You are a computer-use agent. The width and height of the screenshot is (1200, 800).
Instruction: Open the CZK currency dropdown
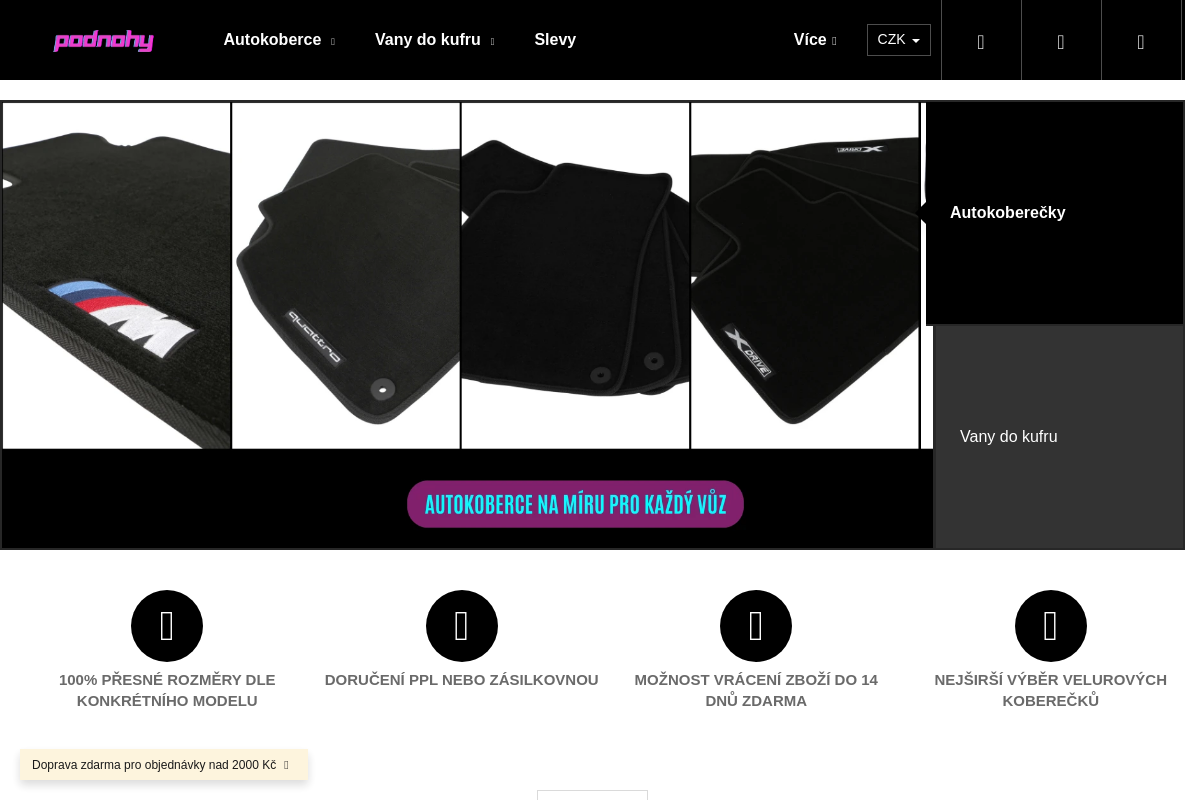click(x=898, y=40)
